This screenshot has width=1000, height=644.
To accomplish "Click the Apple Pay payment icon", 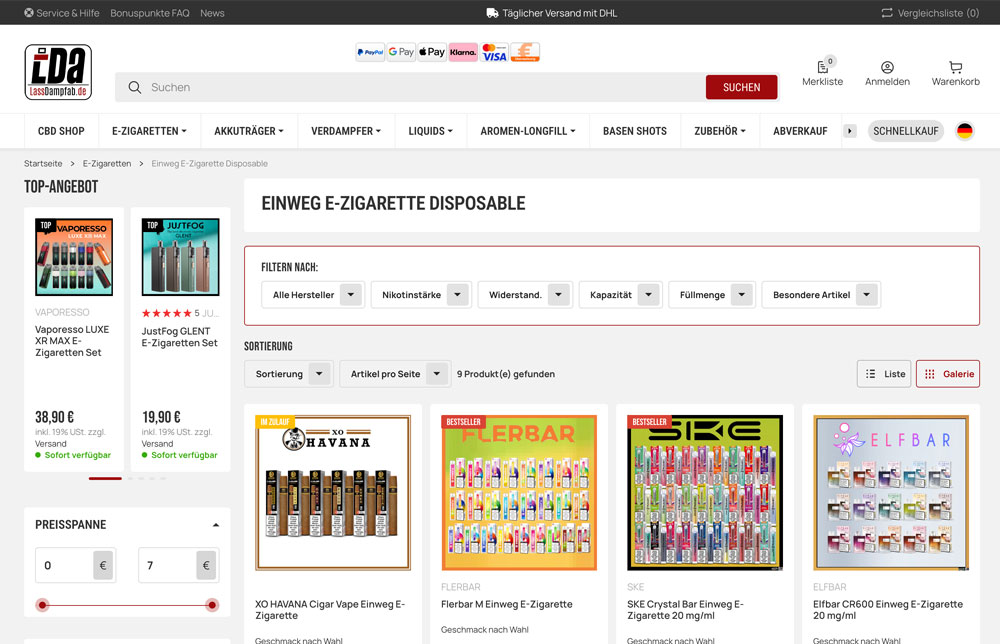I will click(x=432, y=52).
